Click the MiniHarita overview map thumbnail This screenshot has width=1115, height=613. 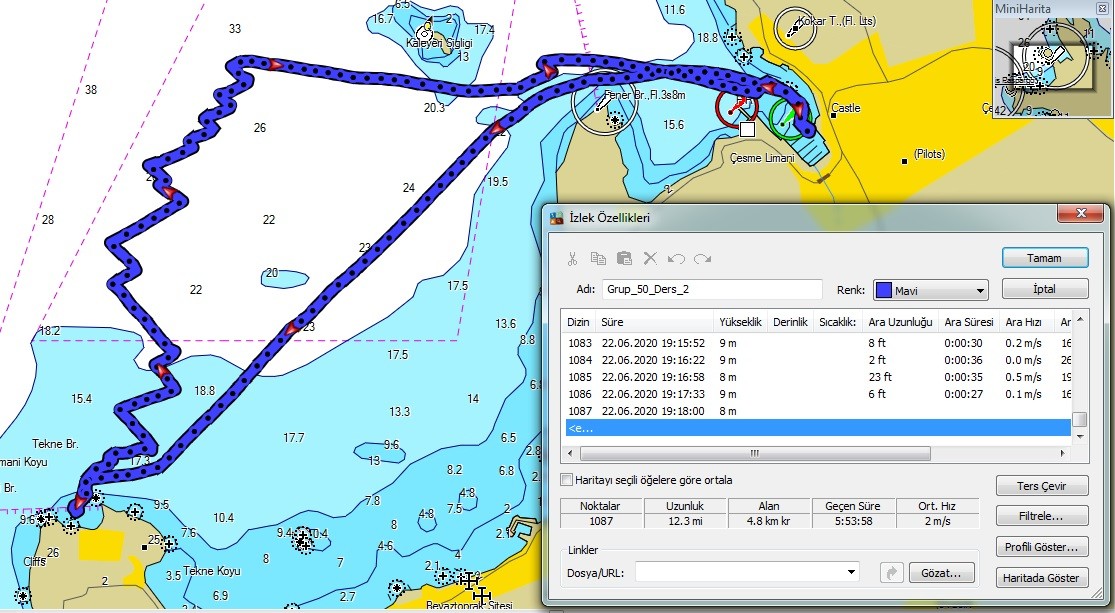pos(1053,68)
